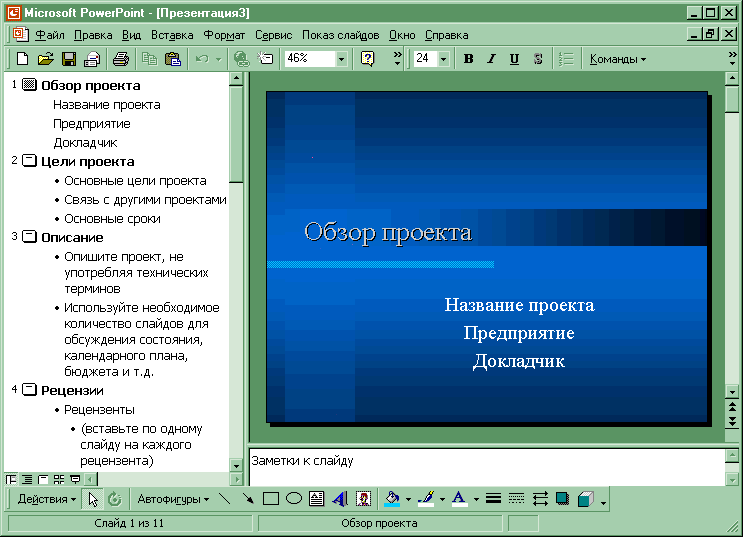Image resolution: width=743 pixels, height=537 pixels.
Task: Click outline text Докладчик
Action: pos(85,143)
